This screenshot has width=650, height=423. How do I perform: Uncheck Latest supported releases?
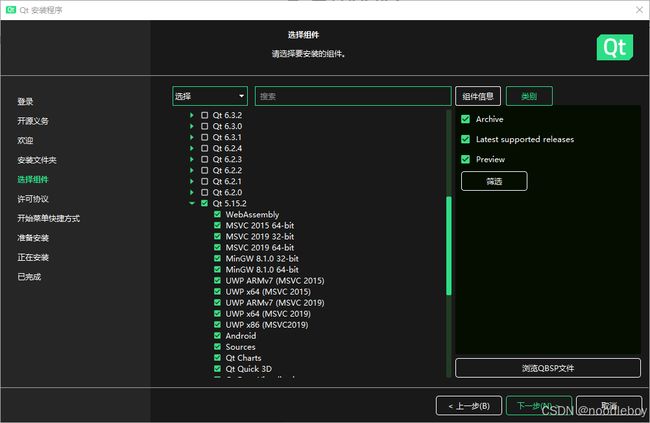pos(466,139)
